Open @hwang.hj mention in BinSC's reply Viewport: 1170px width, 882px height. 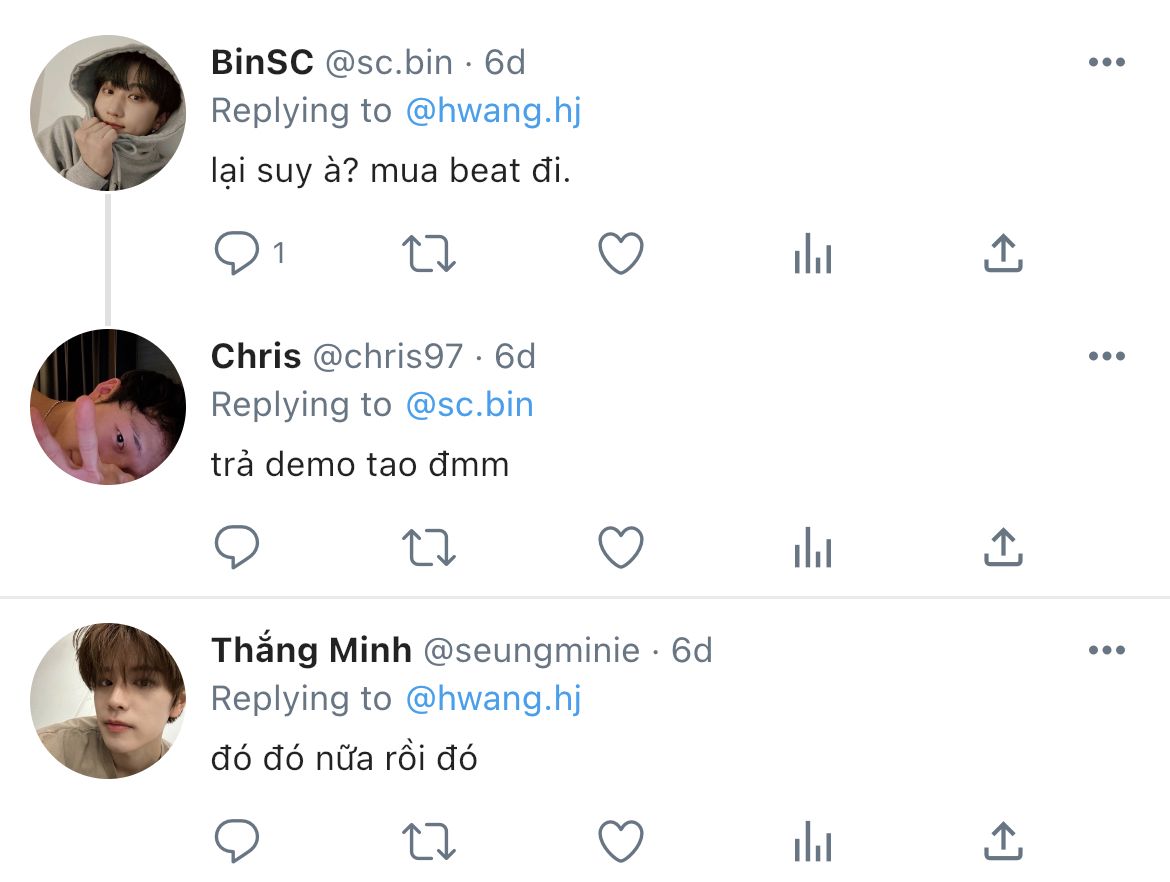tap(493, 111)
